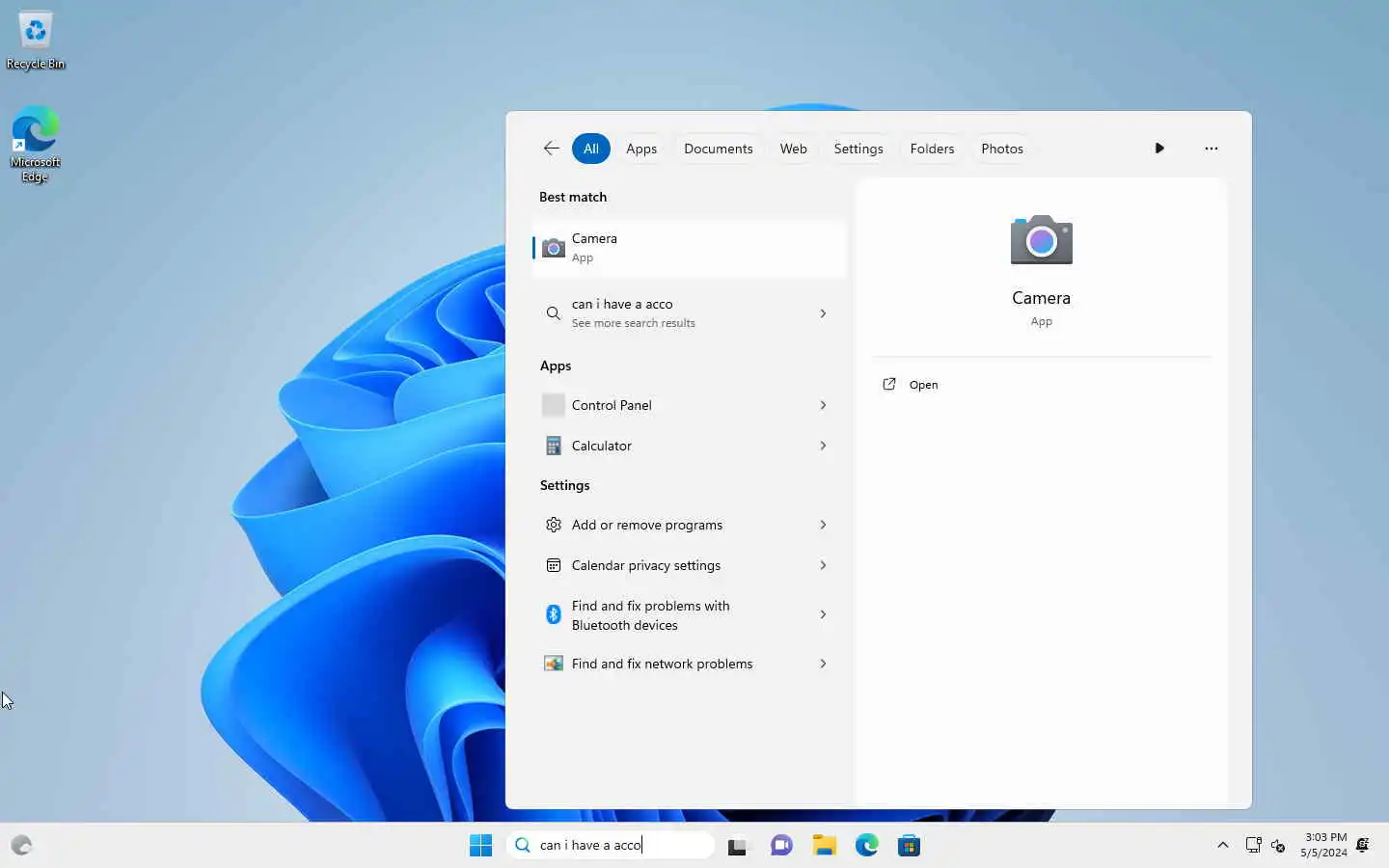Open the clock showing 3:03 PM
The width and height of the screenshot is (1389, 868).
[x=1323, y=845]
